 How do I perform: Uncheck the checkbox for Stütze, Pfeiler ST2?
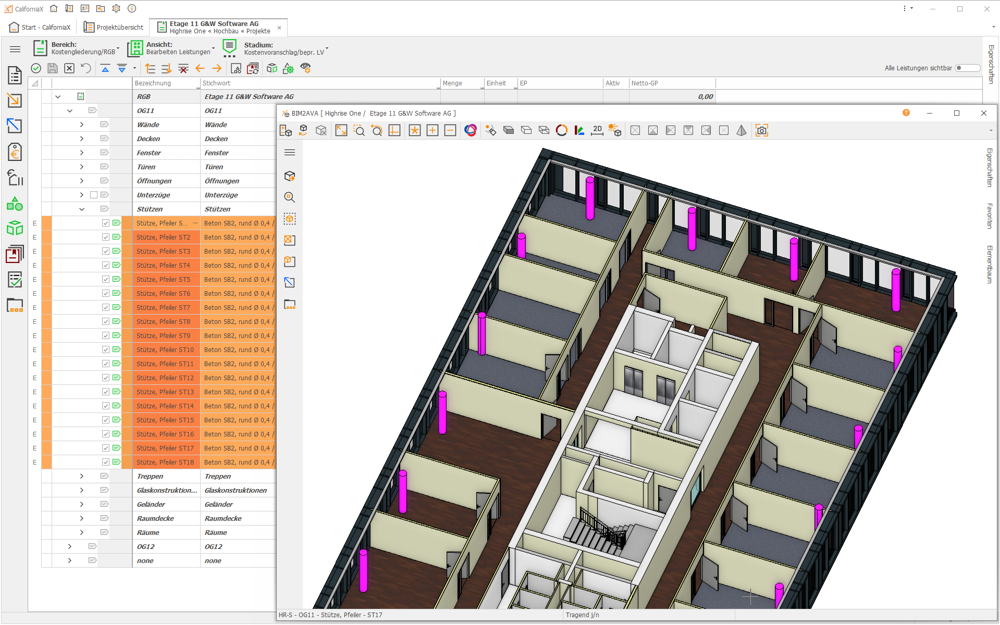105,238
